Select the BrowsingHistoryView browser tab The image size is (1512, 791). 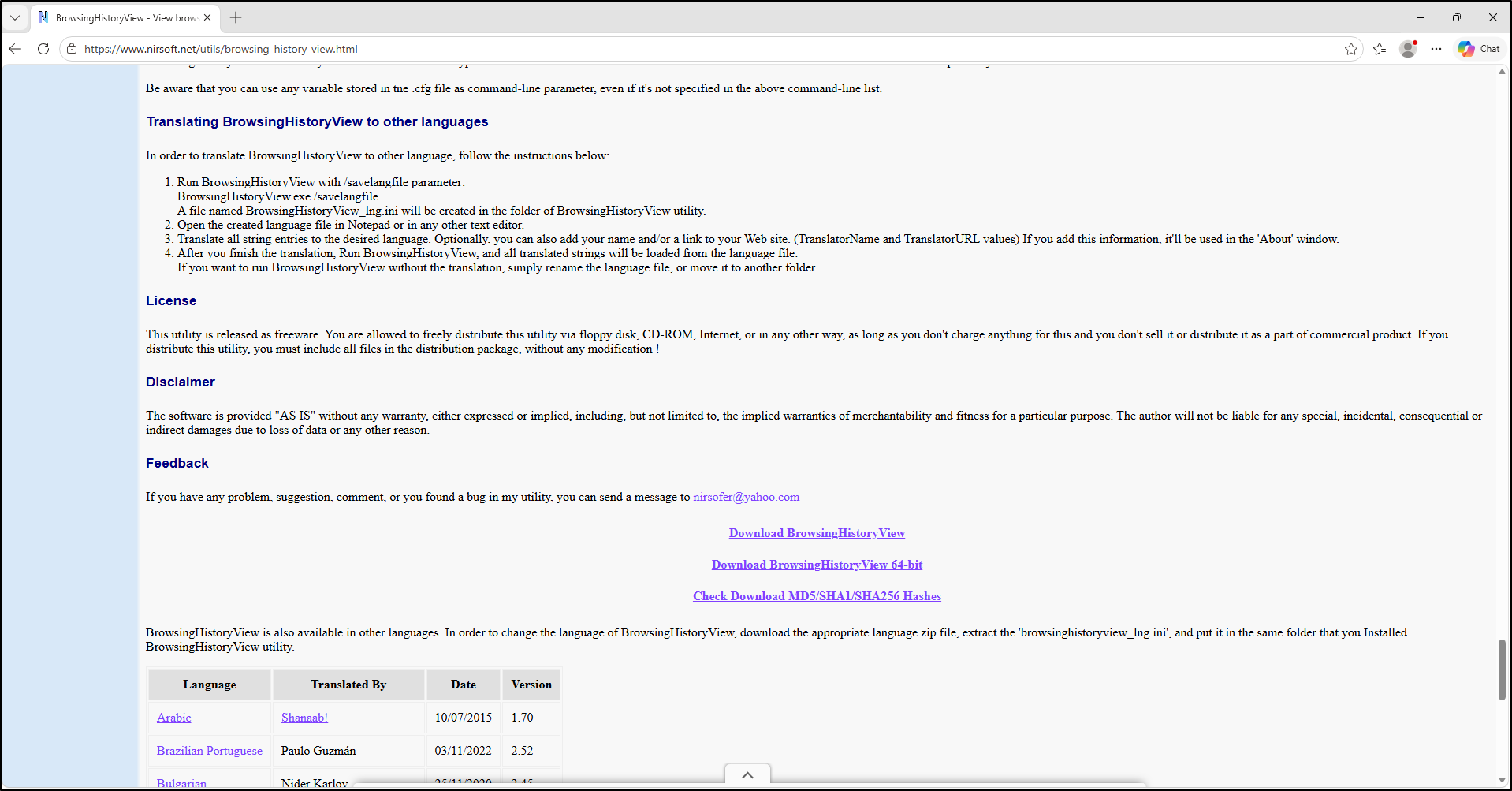tap(125, 17)
